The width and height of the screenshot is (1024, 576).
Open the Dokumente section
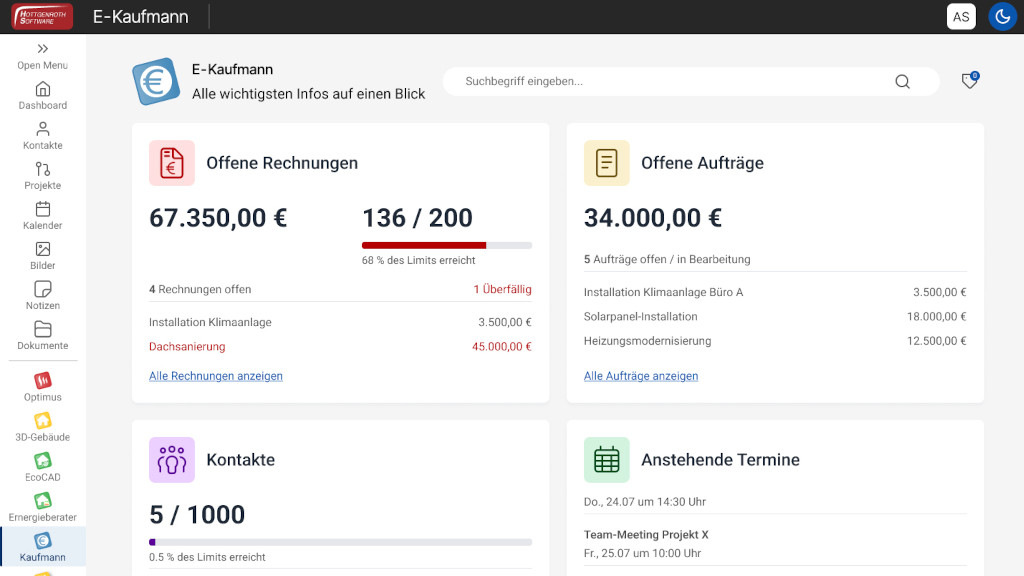42,335
